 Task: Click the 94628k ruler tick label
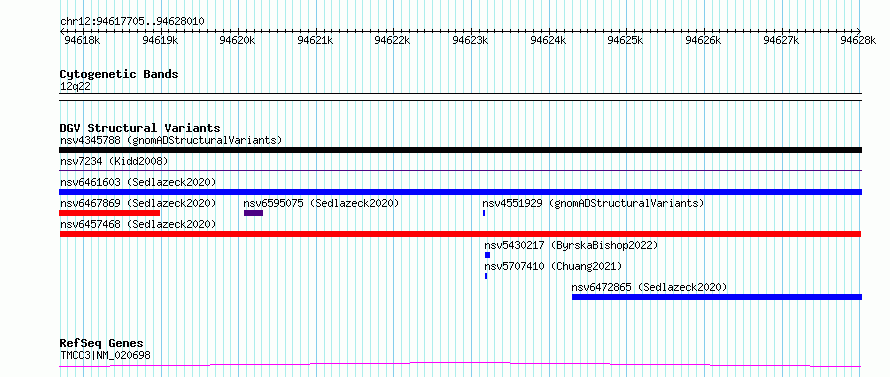click(x=858, y=40)
